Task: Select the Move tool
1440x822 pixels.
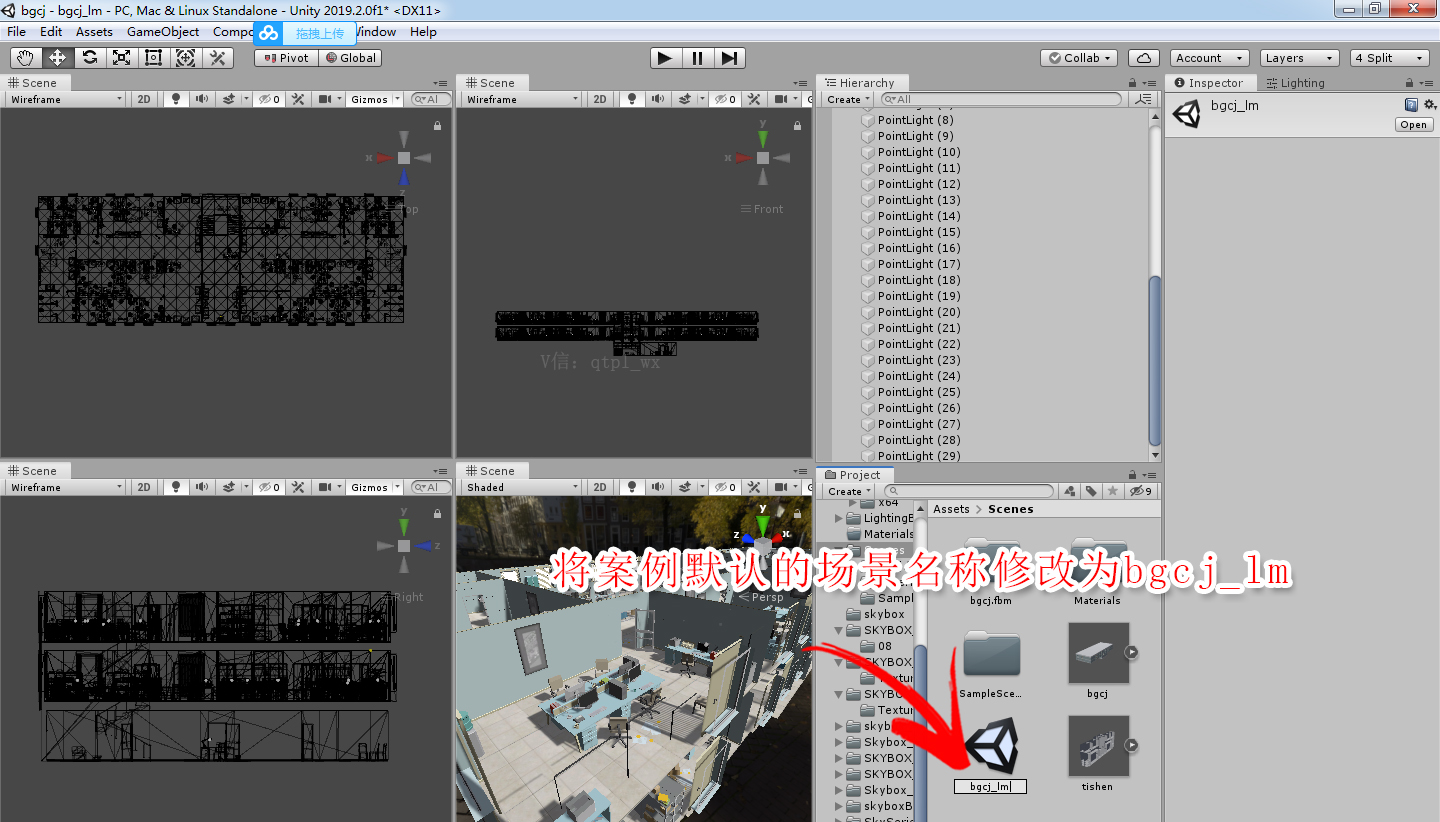Action: (57, 58)
